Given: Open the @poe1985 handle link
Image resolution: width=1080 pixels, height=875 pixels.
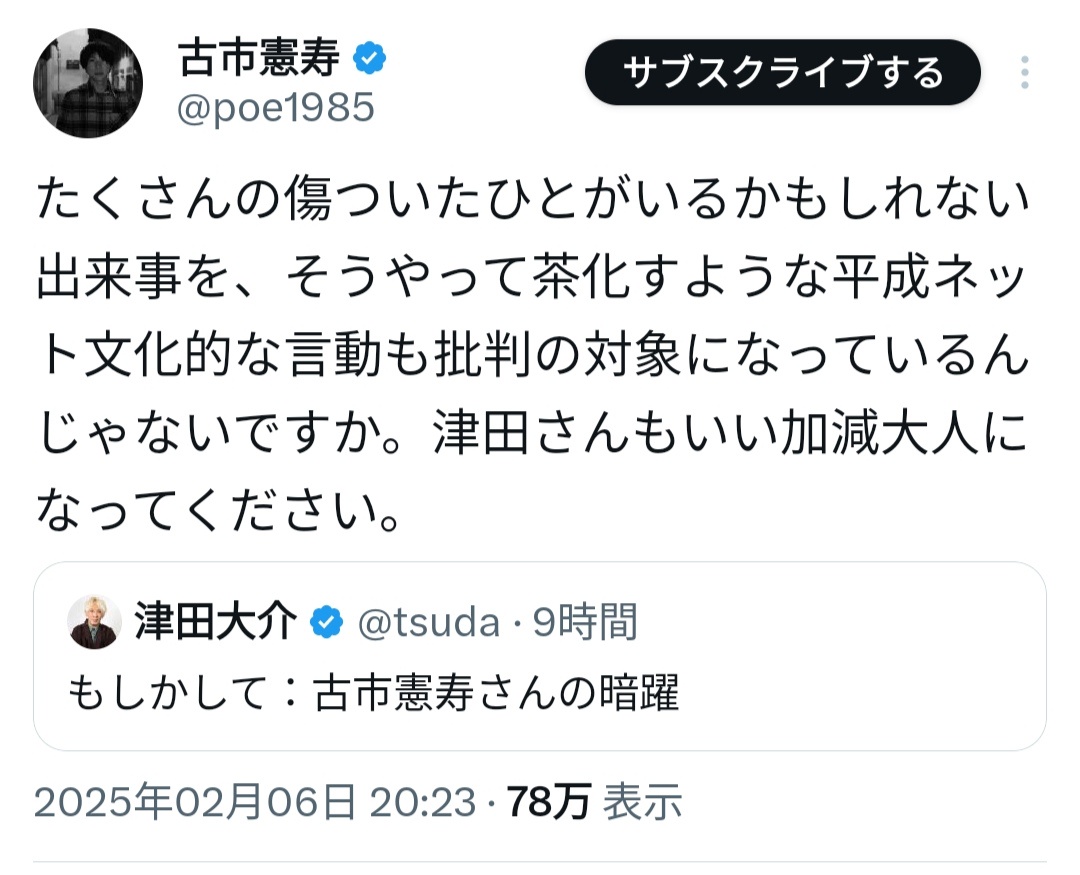Looking at the screenshot, I should click(275, 108).
